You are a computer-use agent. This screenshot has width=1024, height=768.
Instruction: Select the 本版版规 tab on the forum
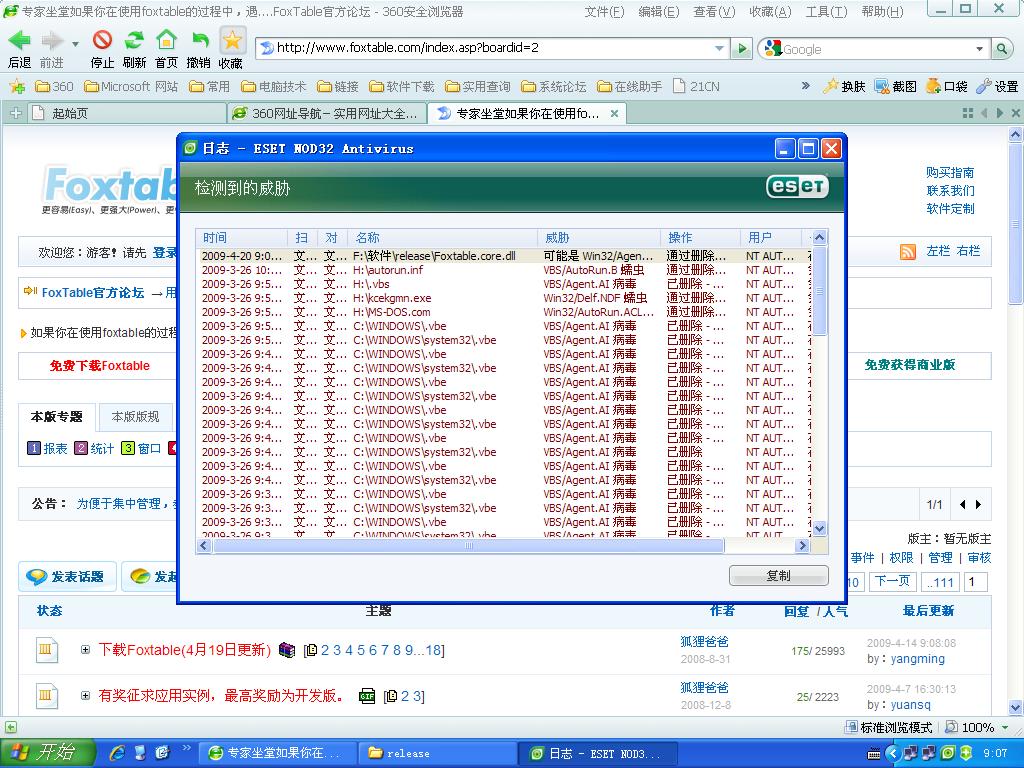(135, 417)
